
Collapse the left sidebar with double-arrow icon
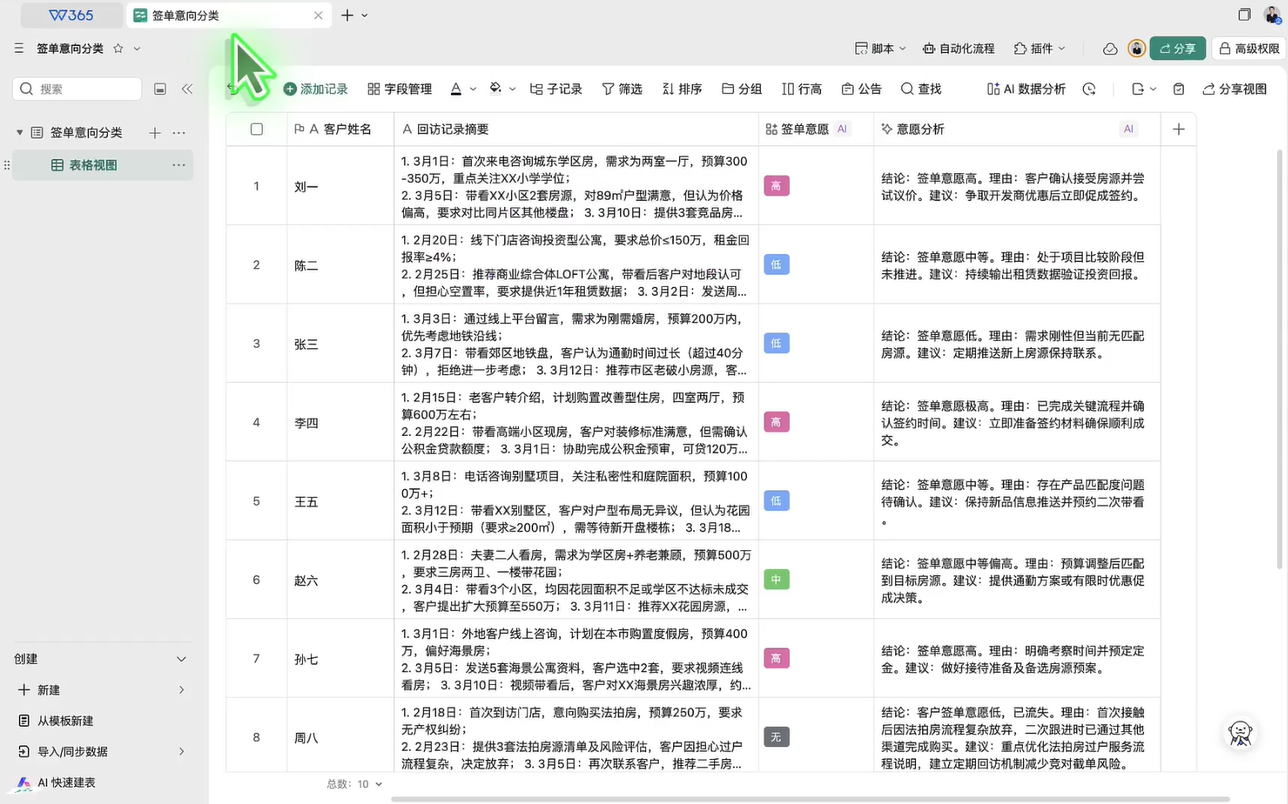pyautogui.click(x=187, y=89)
